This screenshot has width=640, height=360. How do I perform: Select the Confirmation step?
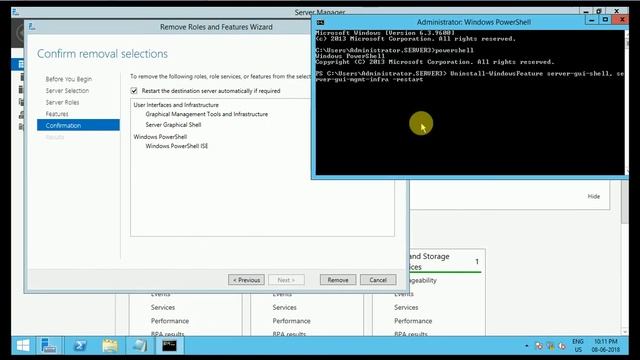point(78,125)
